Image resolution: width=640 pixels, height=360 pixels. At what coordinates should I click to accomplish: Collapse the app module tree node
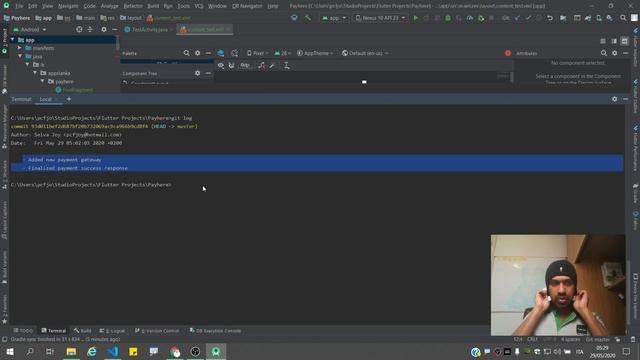[13, 40]
